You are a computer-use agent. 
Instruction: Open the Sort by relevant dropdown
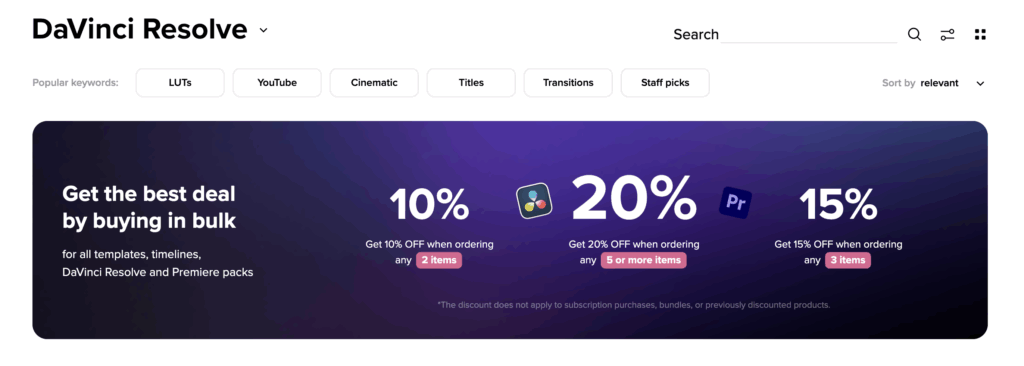tap(933, 83)
